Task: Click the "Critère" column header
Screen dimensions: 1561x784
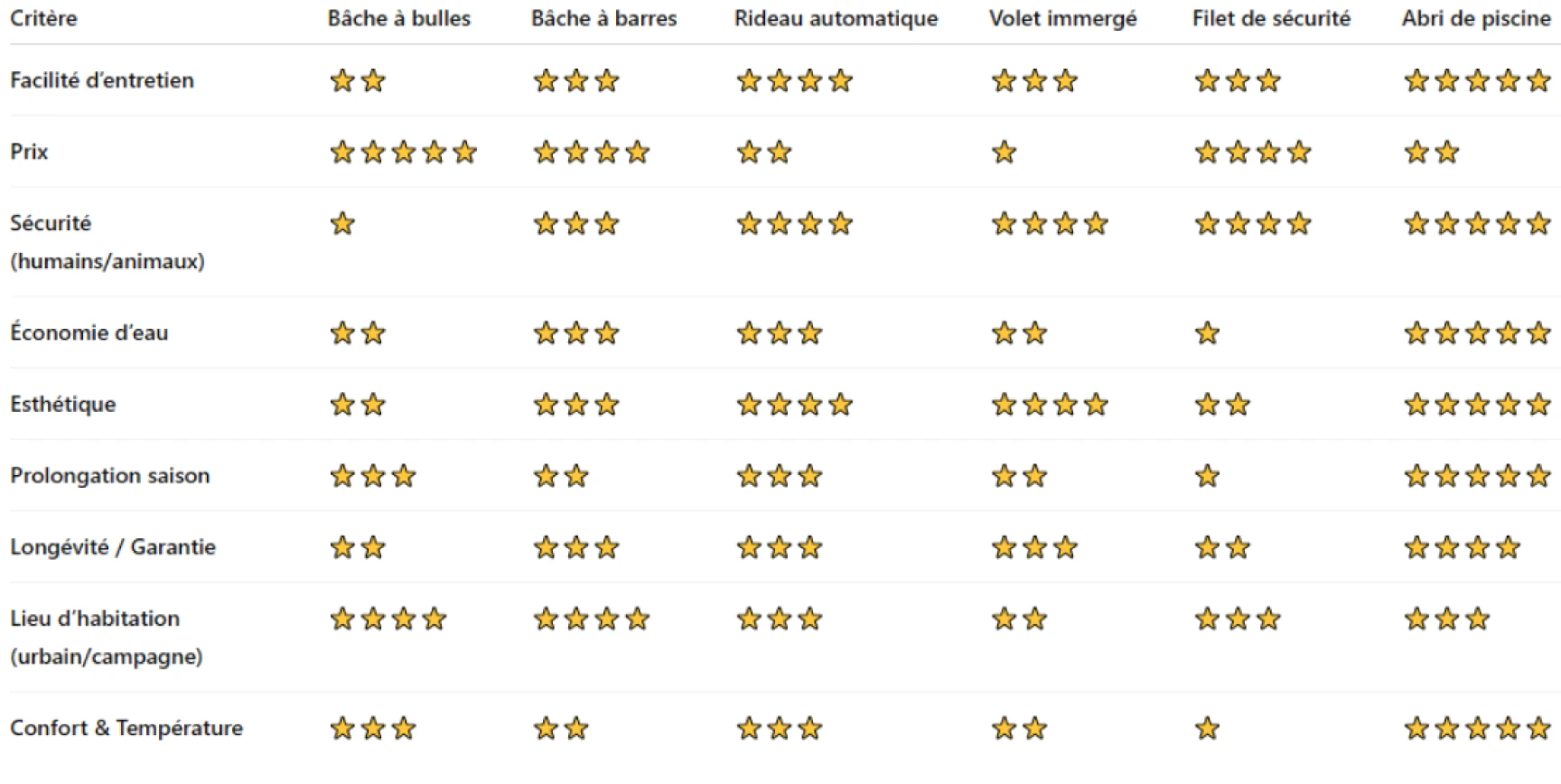Action: click(43, 18)
